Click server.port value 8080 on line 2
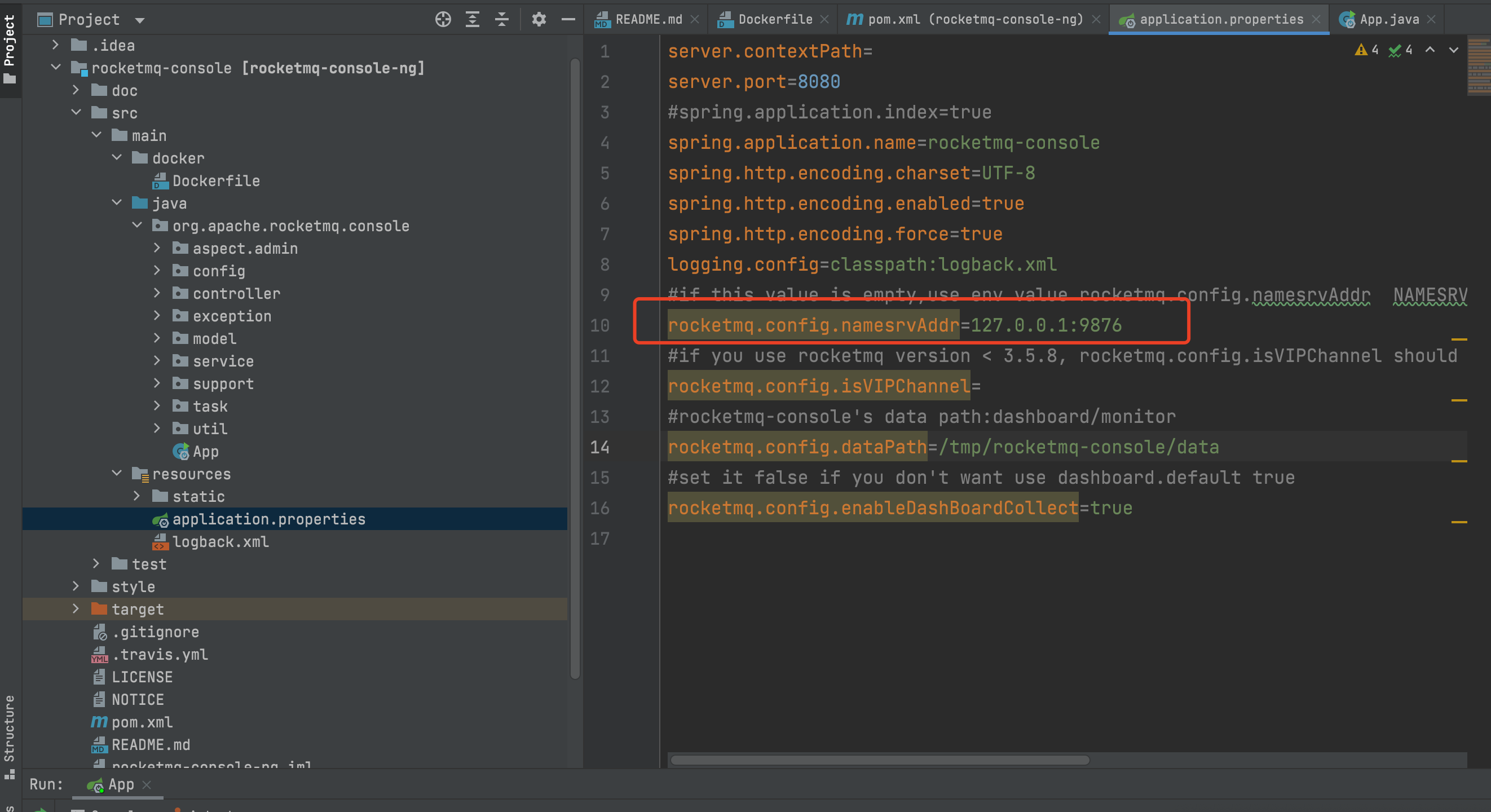1491x812 pixels. 819,82
